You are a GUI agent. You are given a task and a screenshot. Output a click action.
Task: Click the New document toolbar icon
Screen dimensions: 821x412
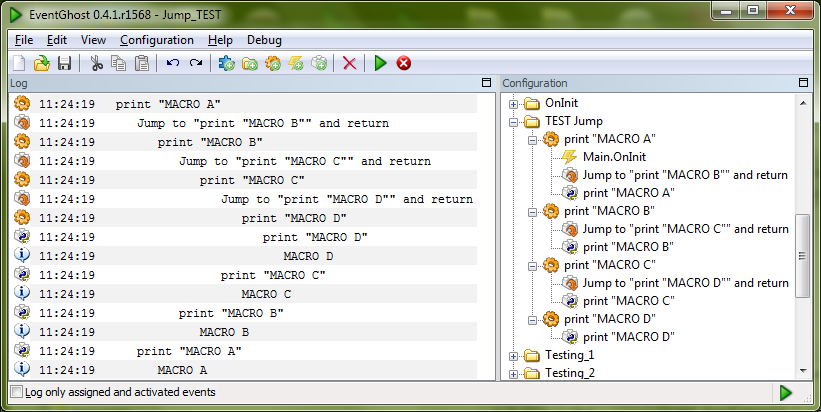[19, 63]
